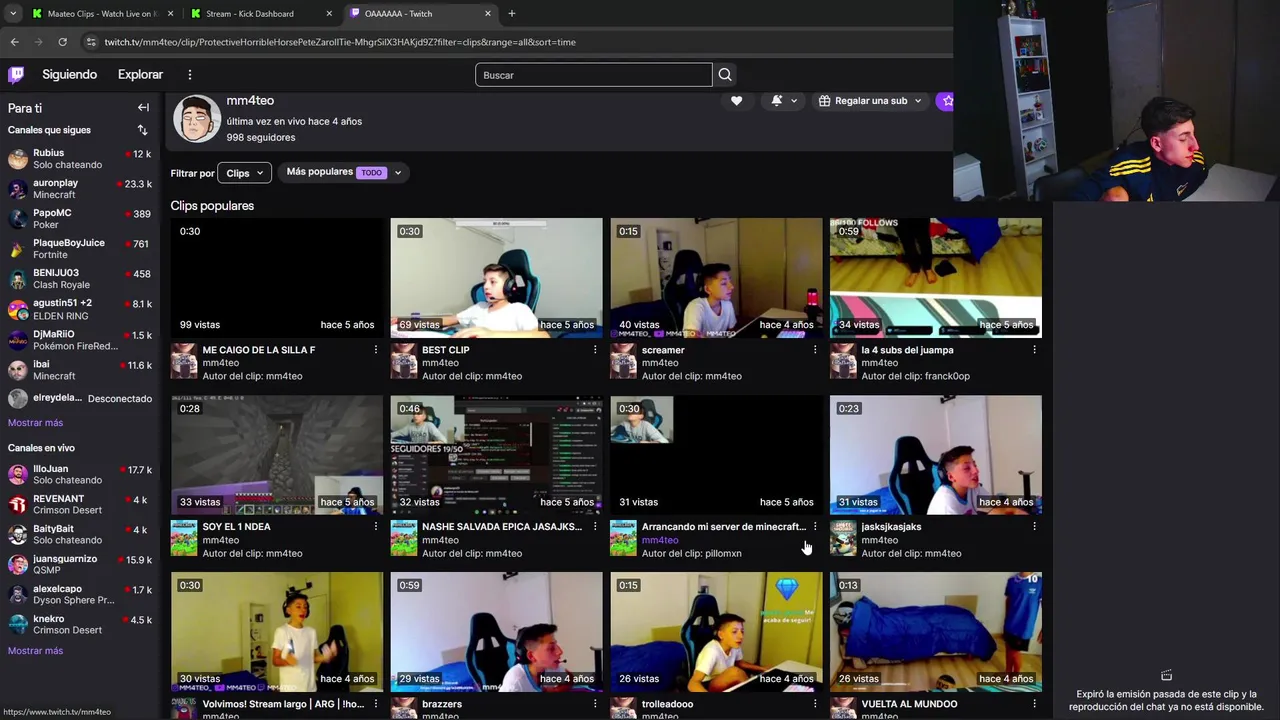Open DjMaRiiO channel in sidebar
Screen dimensions: 1280x720
pyautogui.click(x=80, y=340)
